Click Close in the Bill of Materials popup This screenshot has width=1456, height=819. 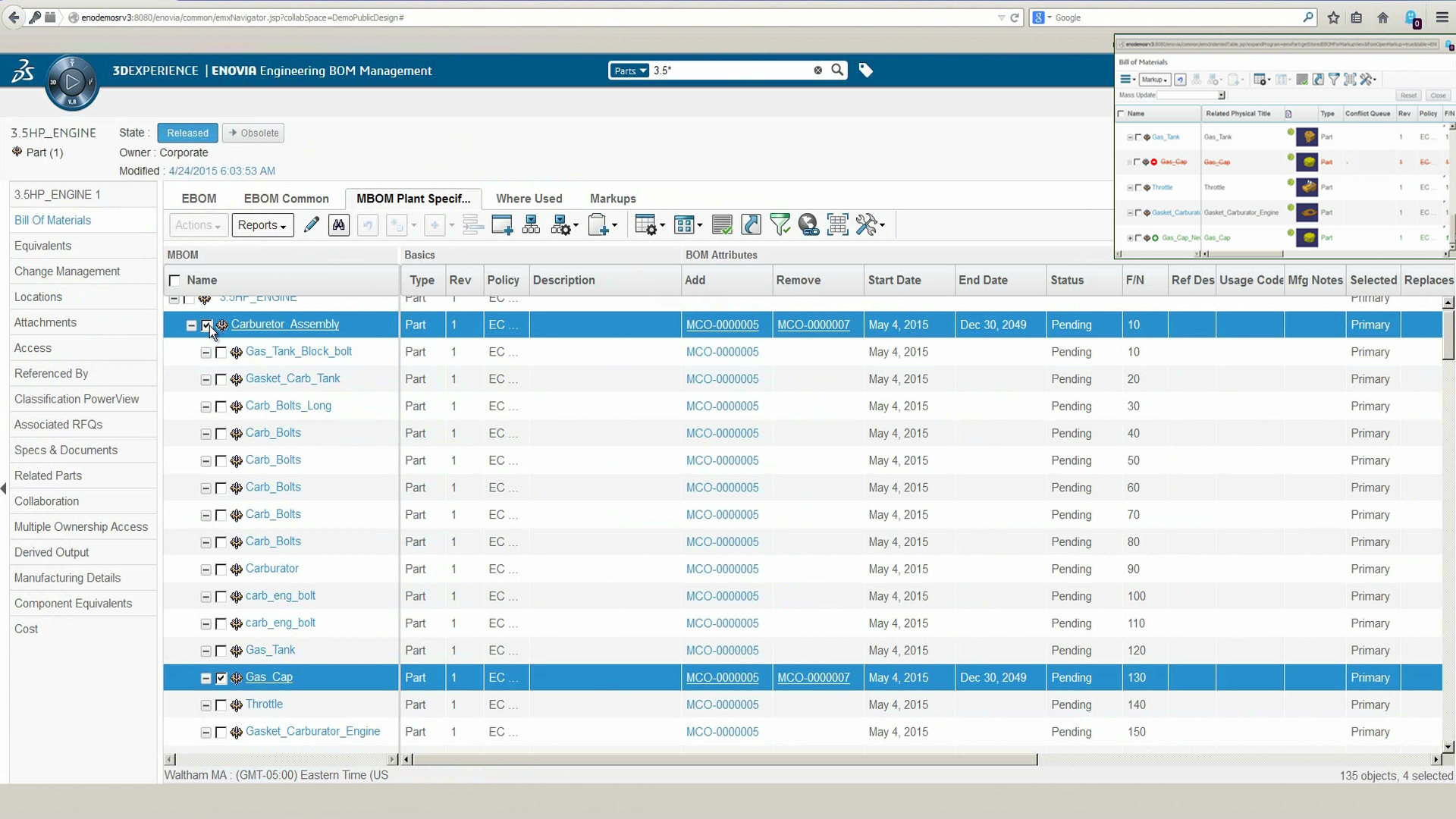1438,95
